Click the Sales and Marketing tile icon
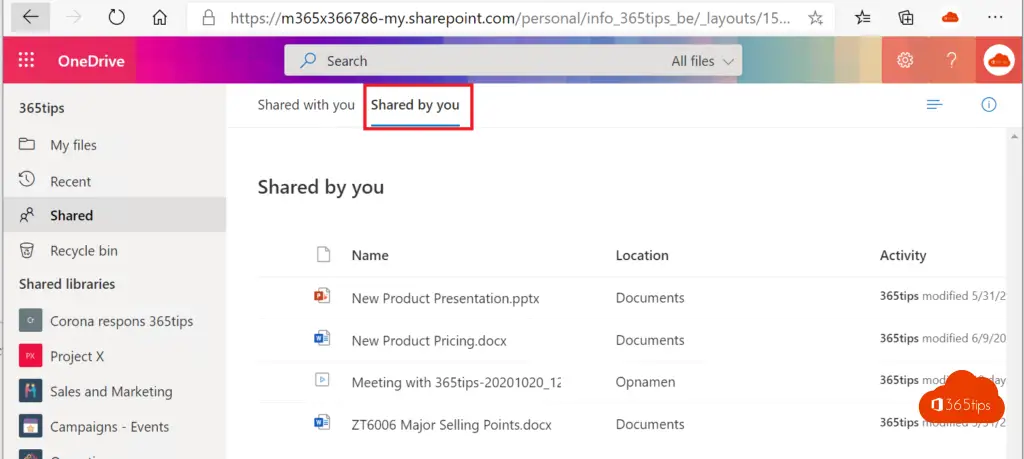 (31, 391)
